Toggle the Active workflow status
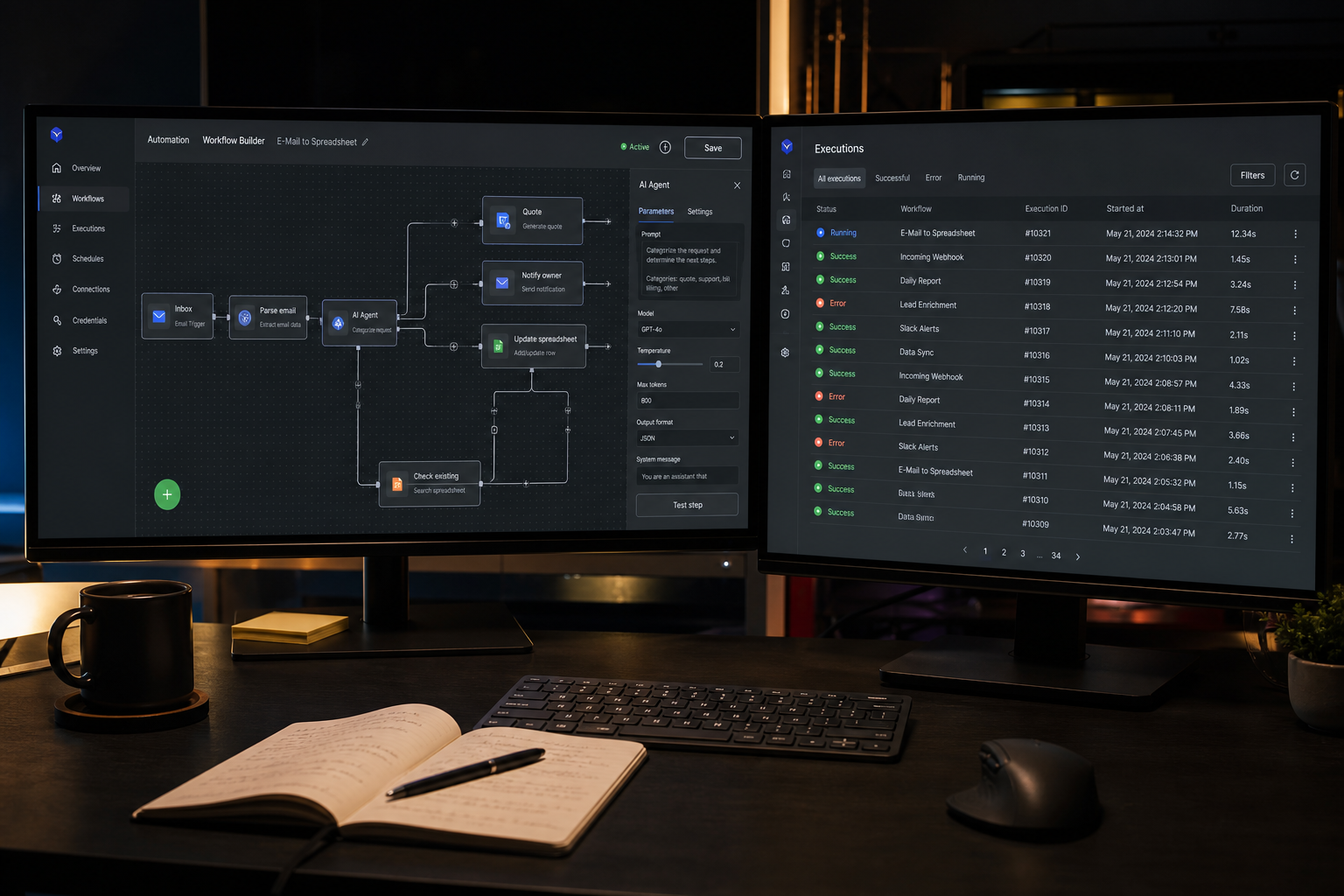This screenshot has height=896, width=1344. coord(635,147)
